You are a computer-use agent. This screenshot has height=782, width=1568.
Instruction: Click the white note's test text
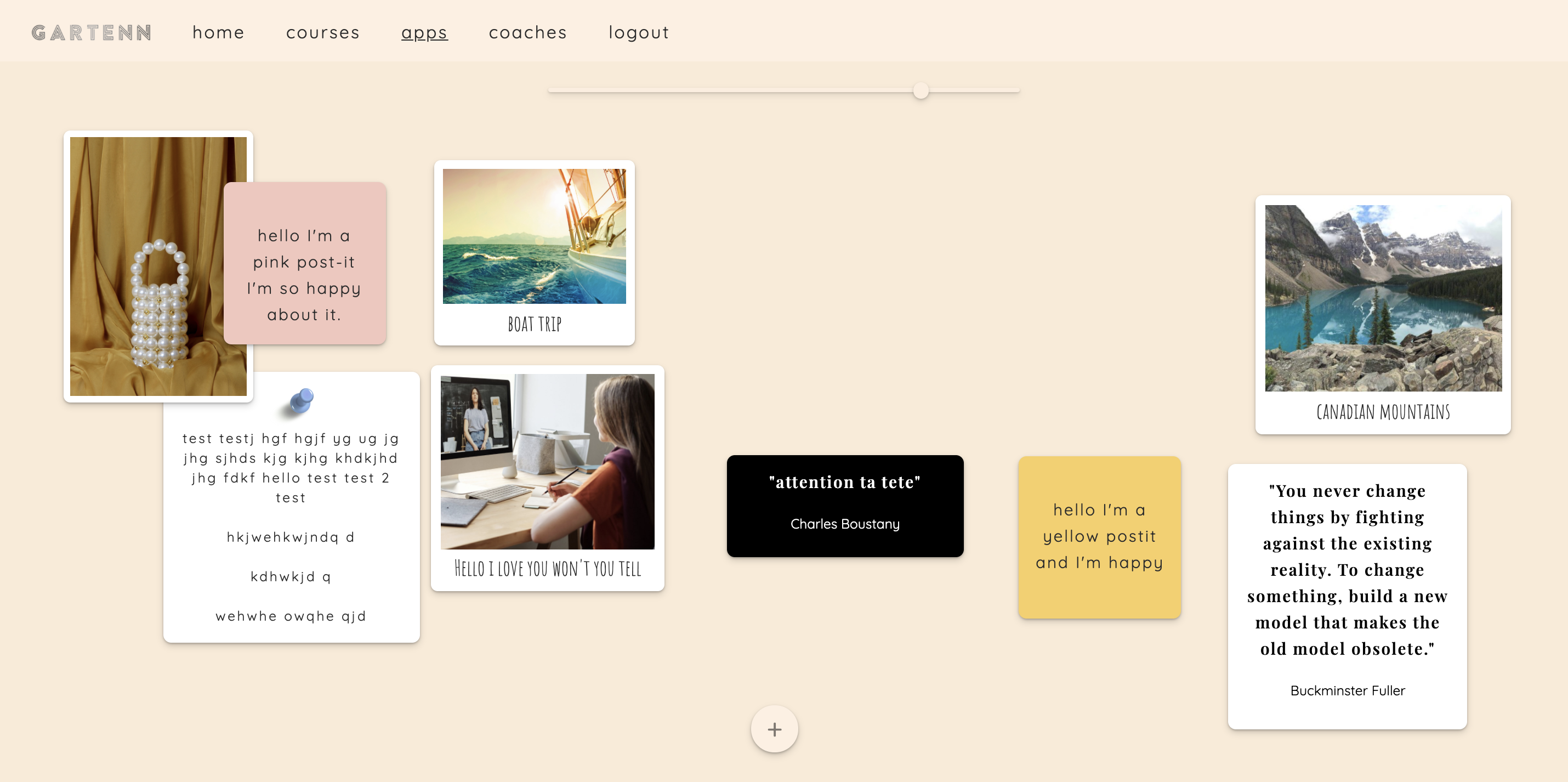(291, 468)
